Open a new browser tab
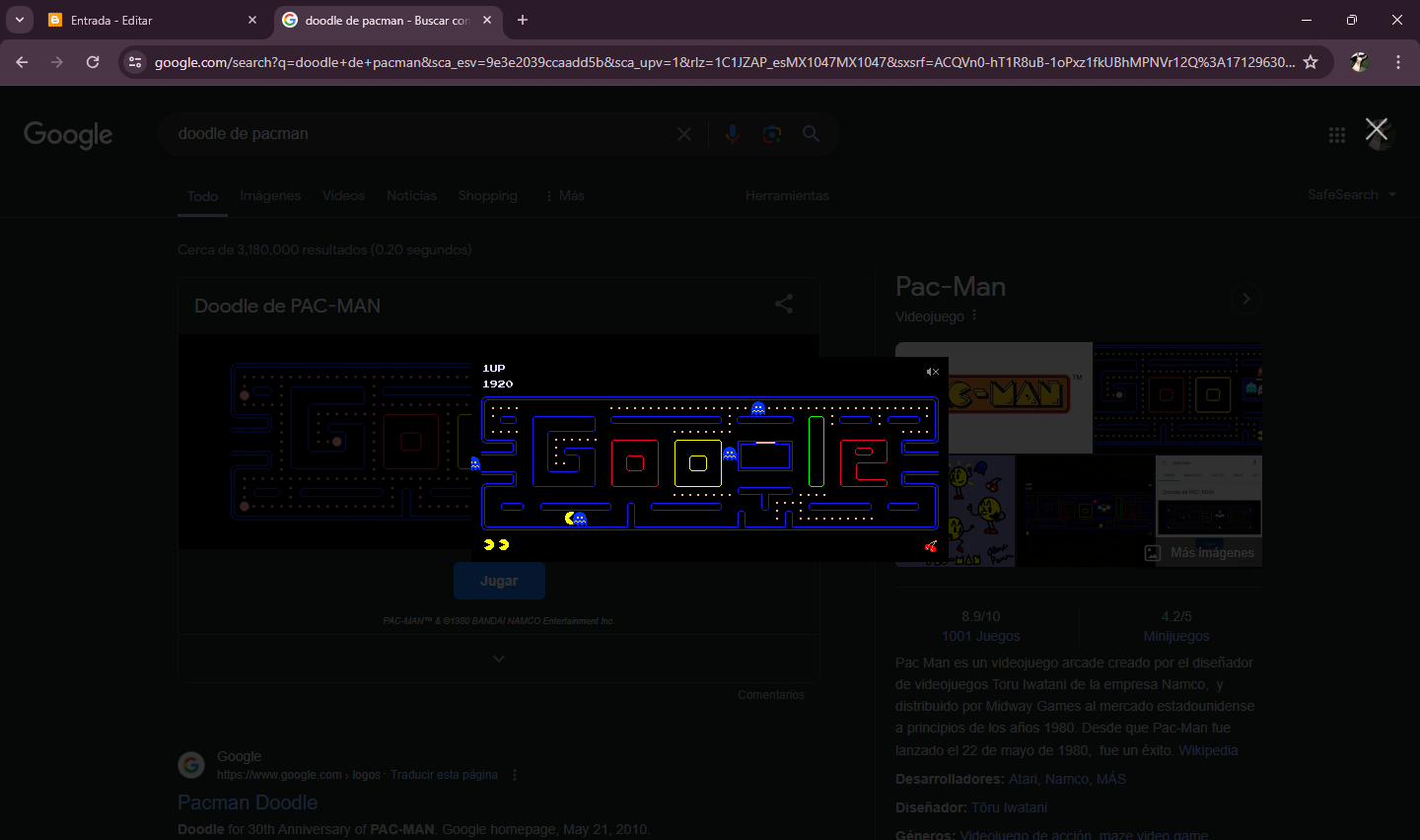1420x840 pixels. click(523, 20)
